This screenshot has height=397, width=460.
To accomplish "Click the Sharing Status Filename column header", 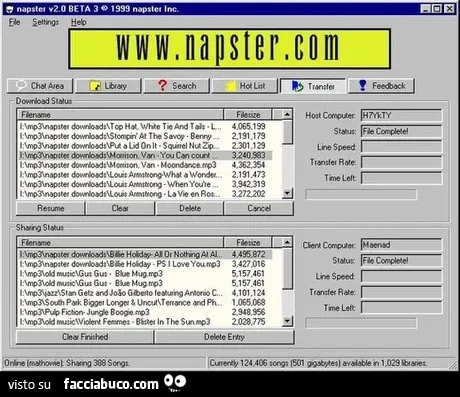I will point(120,243).
